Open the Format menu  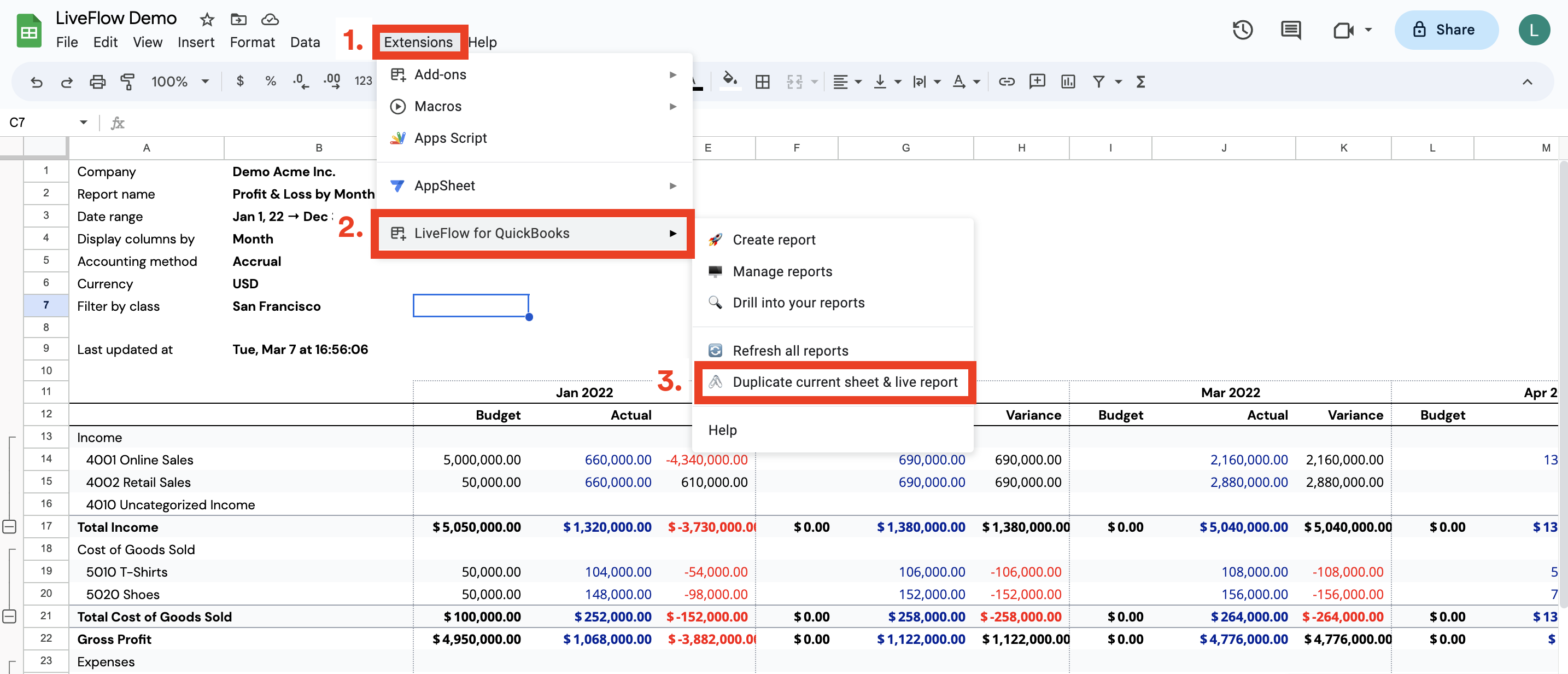pos(252,42)
